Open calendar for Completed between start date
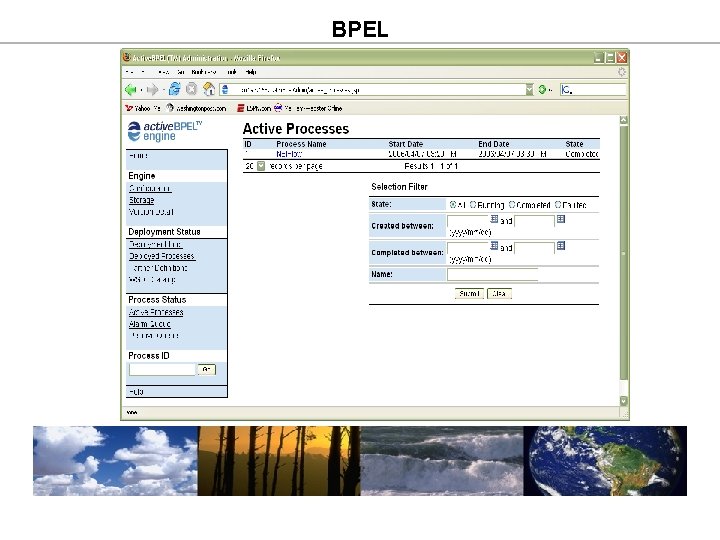 [494, 246]
